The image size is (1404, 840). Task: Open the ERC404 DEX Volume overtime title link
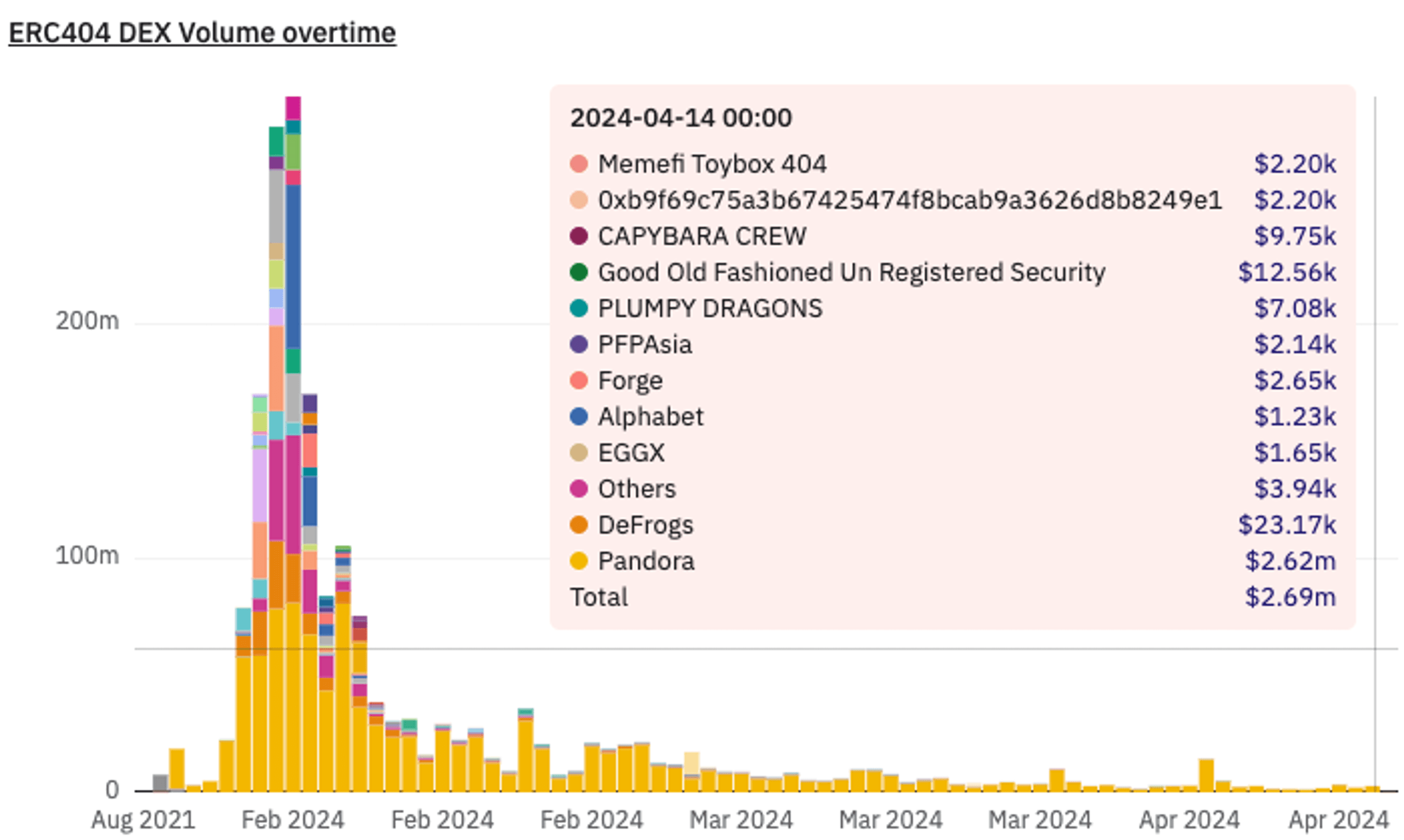[202, 33]
